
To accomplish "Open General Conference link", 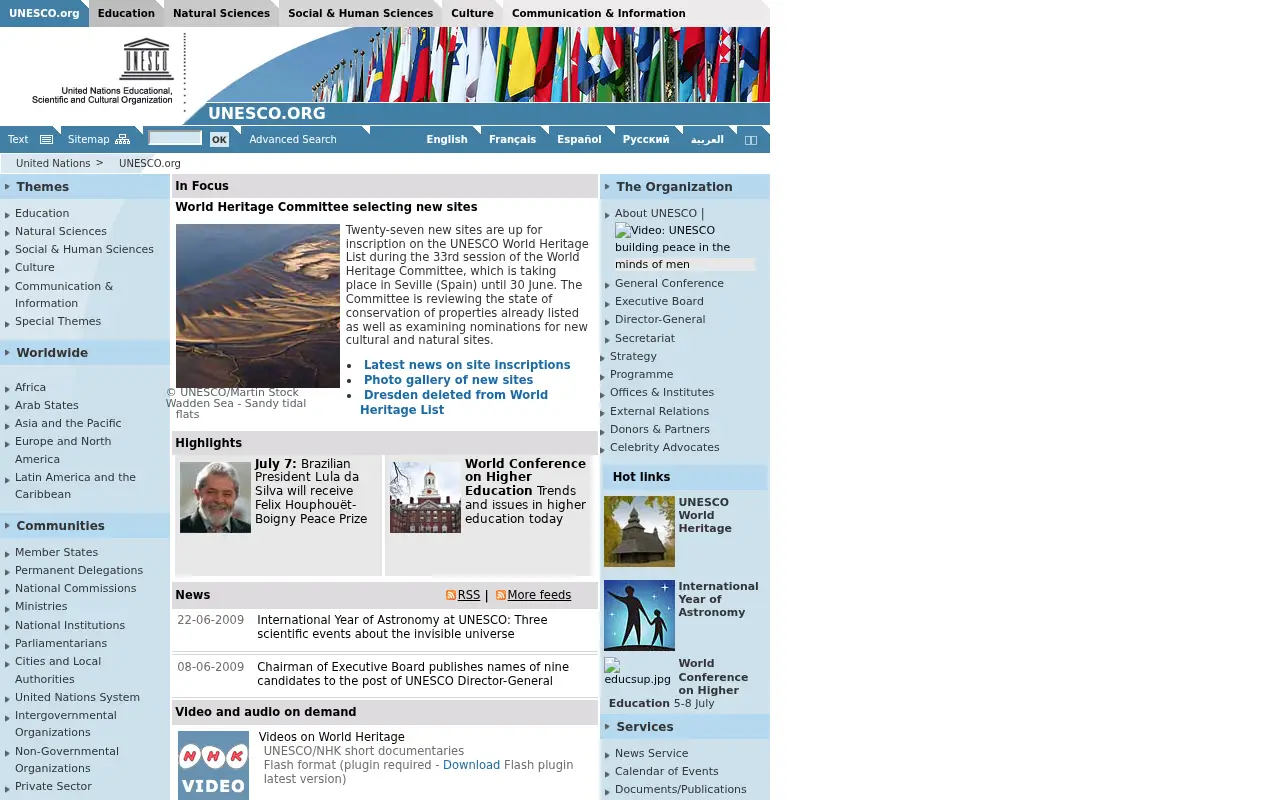I will tap(669, 284).
